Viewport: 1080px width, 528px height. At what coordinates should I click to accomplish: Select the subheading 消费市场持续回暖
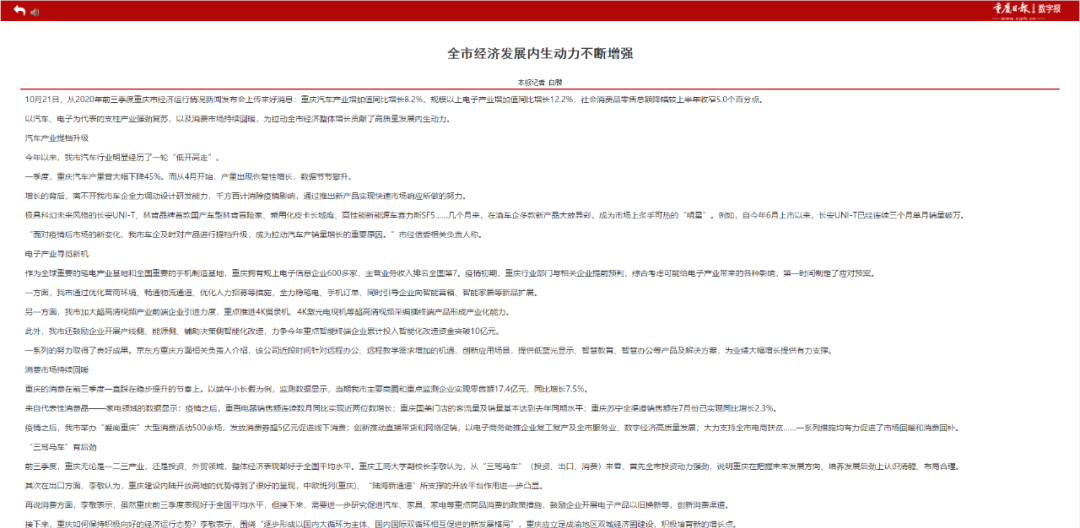[57, 370]
